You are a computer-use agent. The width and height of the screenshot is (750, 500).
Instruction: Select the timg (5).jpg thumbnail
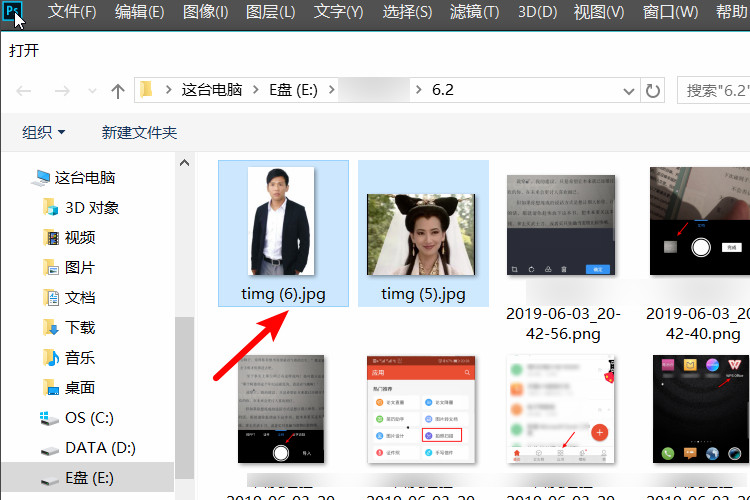(x=421, y=234)
